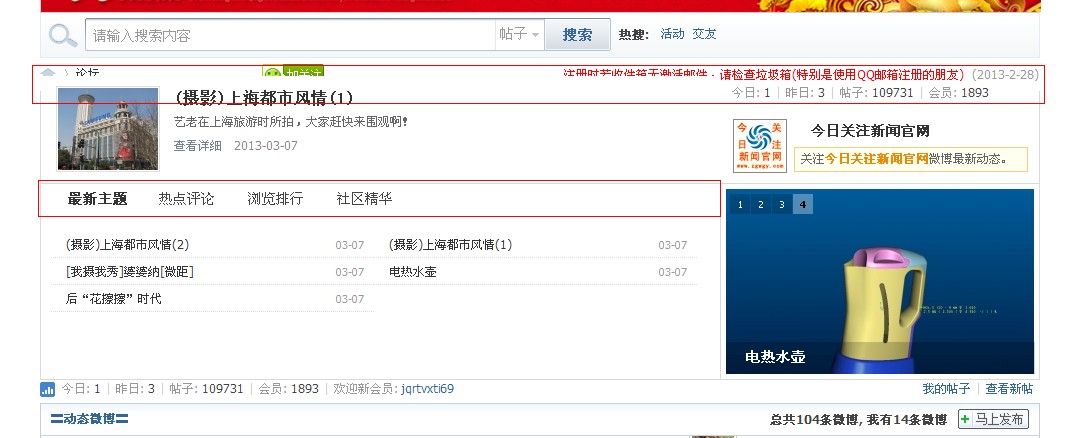The image size is (1070, 438).
Task: Open 今日关注新闻官网 heading link
Action: (869, 131)
